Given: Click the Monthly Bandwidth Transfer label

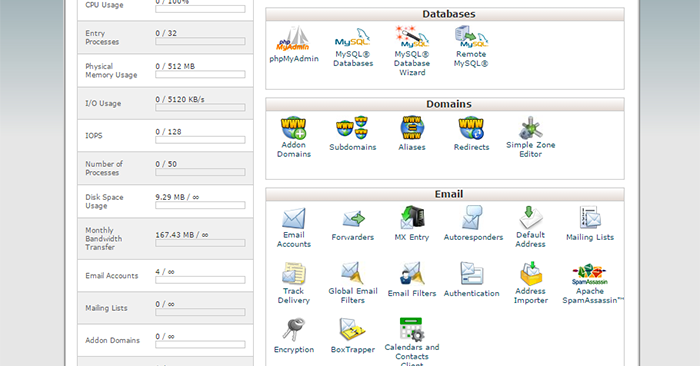Looking at the screenshot, I should pos(104,238).
